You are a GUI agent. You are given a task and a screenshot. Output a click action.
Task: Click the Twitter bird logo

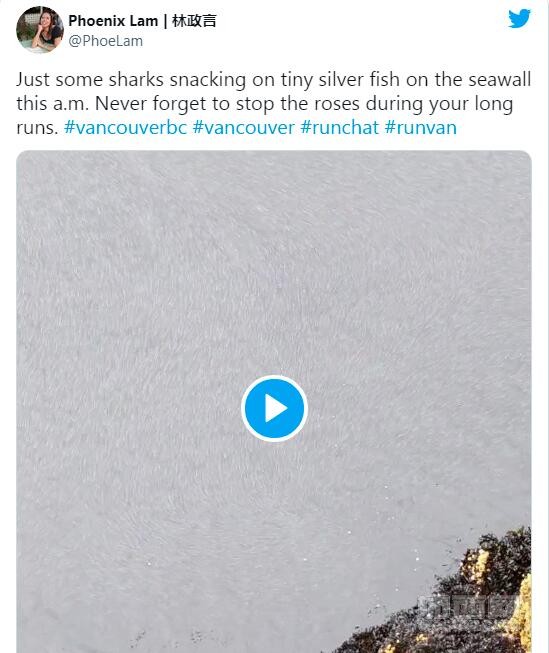pos(519,18)
